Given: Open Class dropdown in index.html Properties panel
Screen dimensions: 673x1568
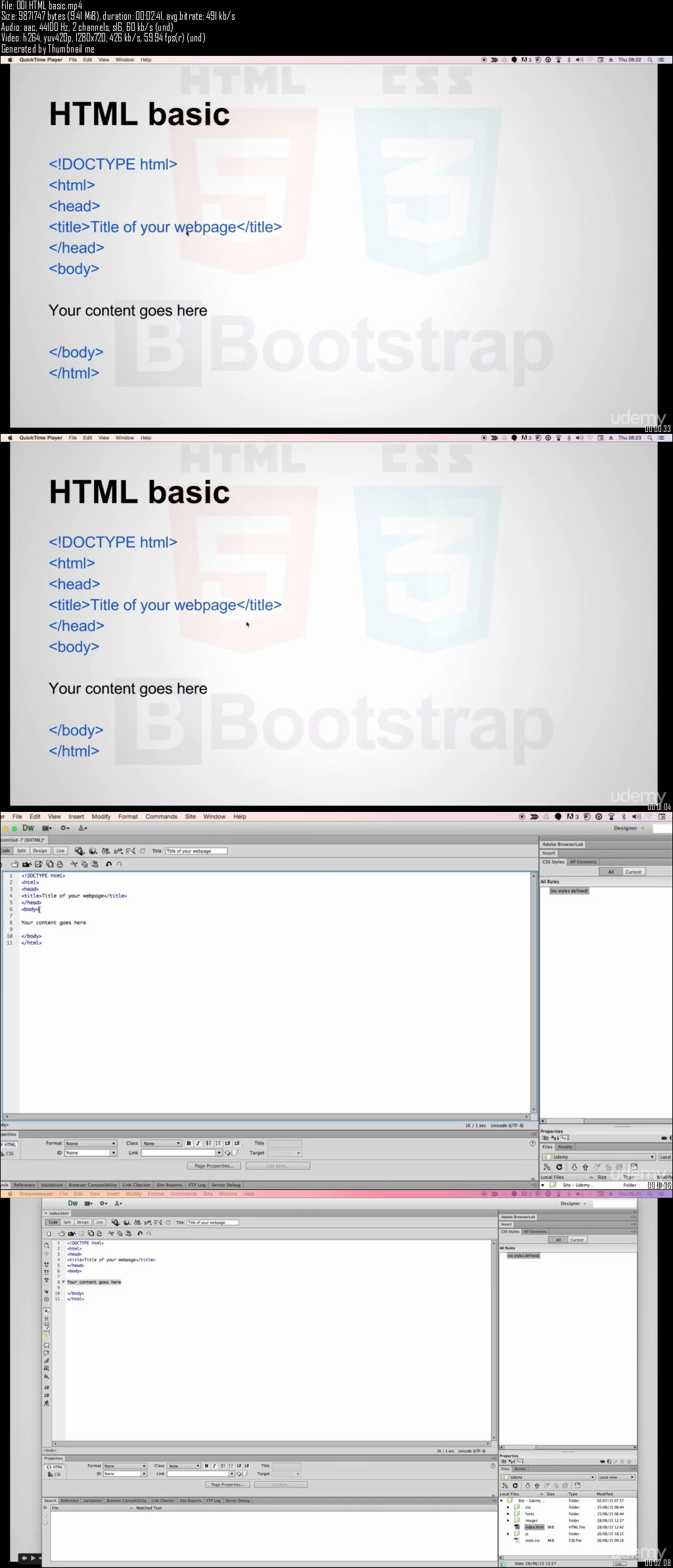Looking at the screenshot, I should click(x=184, y=1465).
